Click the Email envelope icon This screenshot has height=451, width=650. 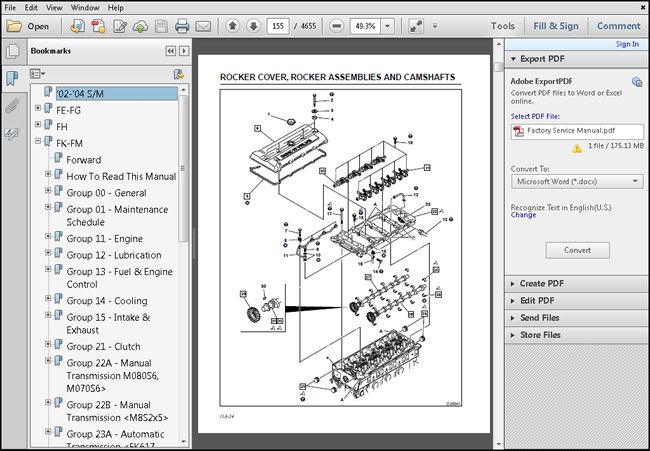203,27
